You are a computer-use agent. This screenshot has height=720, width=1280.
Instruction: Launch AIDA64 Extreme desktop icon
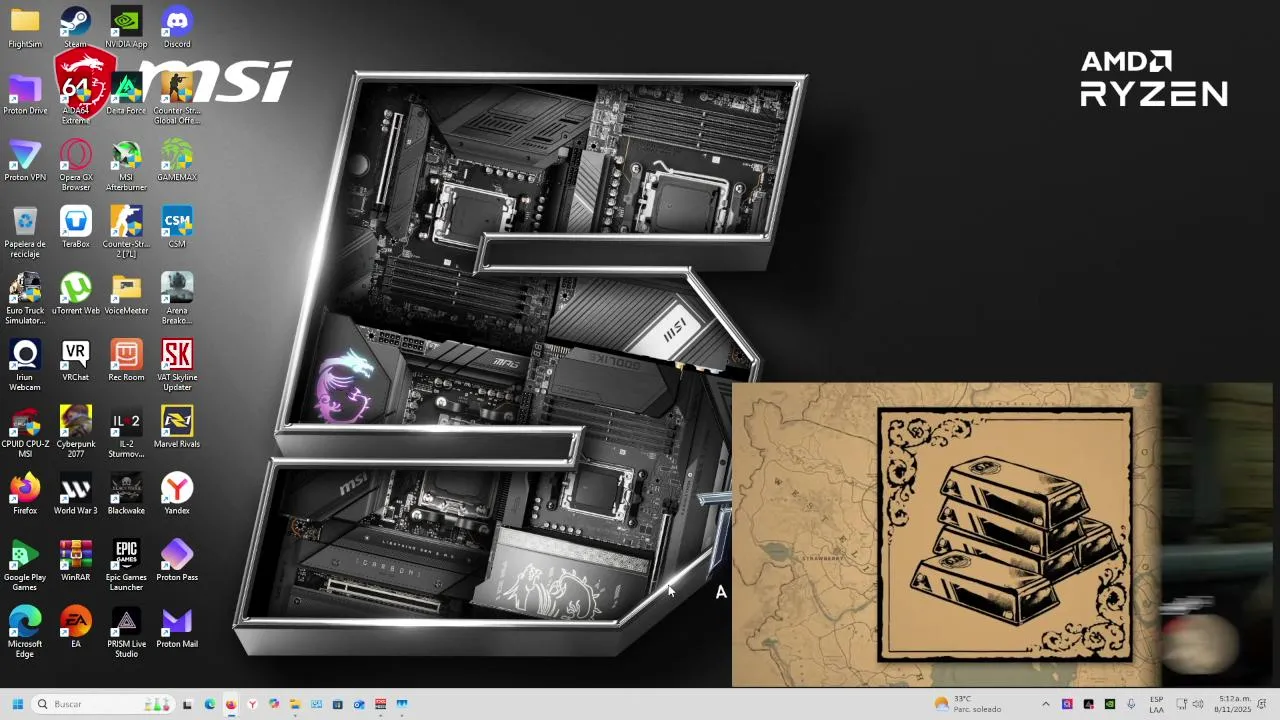coord(75,99)
